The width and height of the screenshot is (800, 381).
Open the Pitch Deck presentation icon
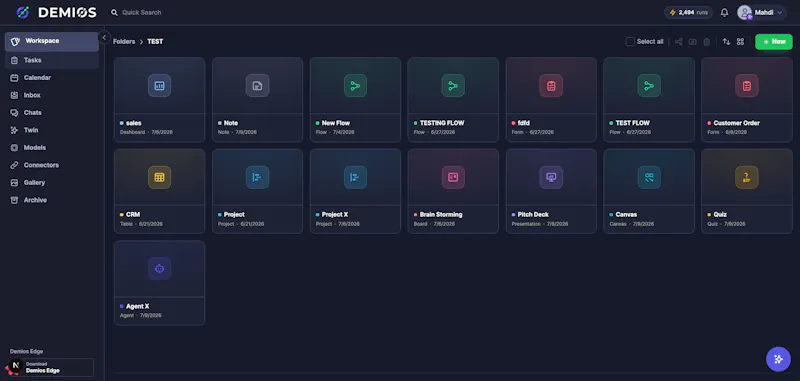pyautogui.click(x=551, y=177)
